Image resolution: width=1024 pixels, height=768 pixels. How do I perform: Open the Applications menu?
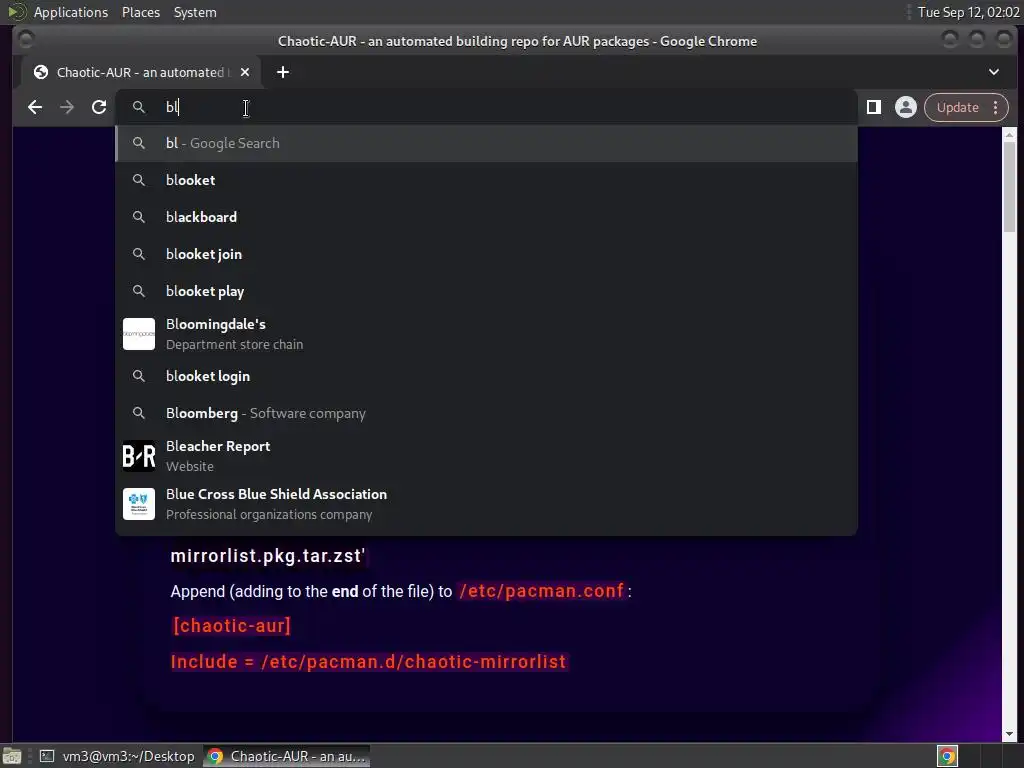point(71,12)
